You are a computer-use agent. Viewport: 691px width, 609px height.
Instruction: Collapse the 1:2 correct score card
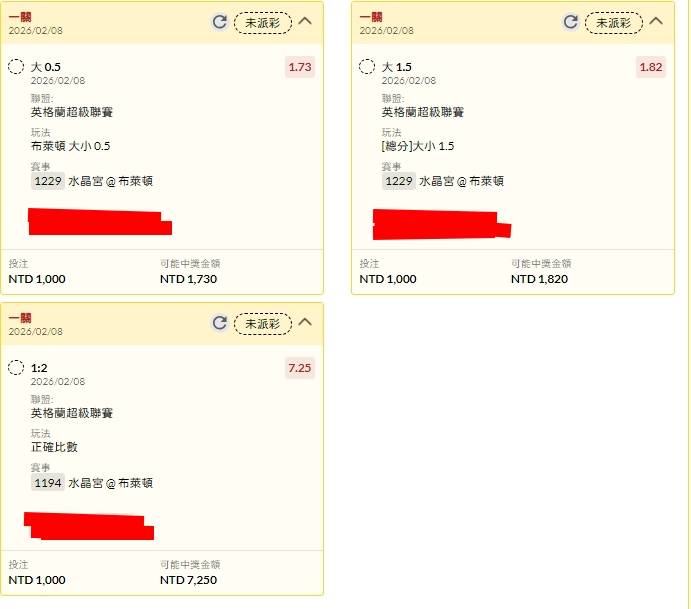(x=305, y=322)
